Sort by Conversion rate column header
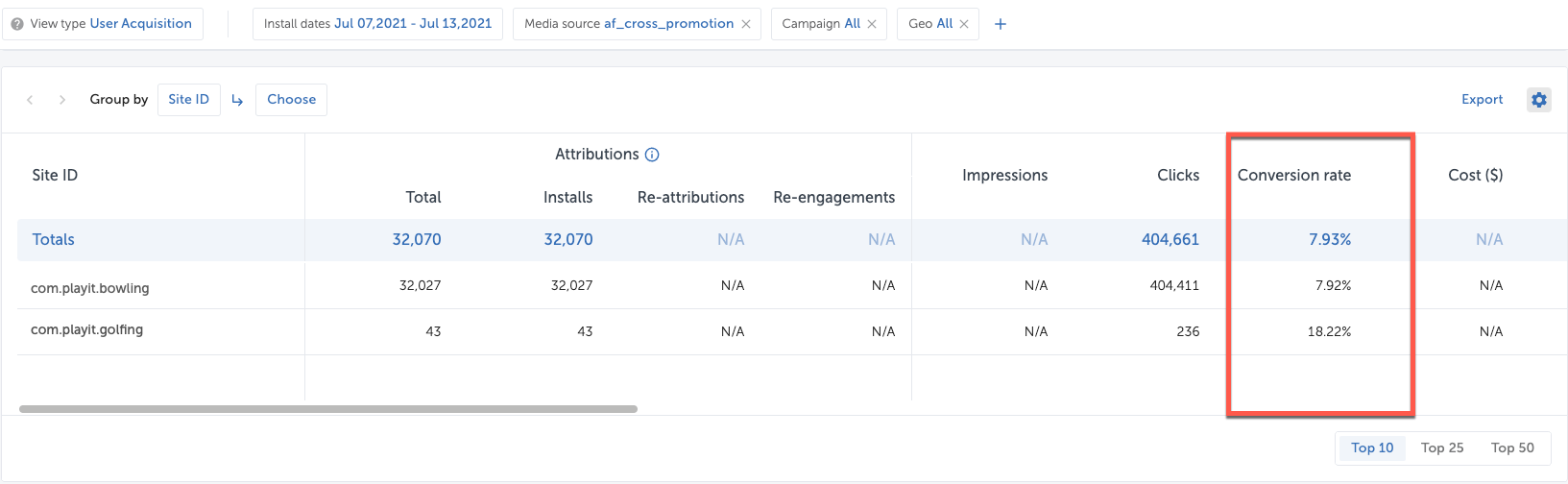1568x484 pixels. point(1293,176)
